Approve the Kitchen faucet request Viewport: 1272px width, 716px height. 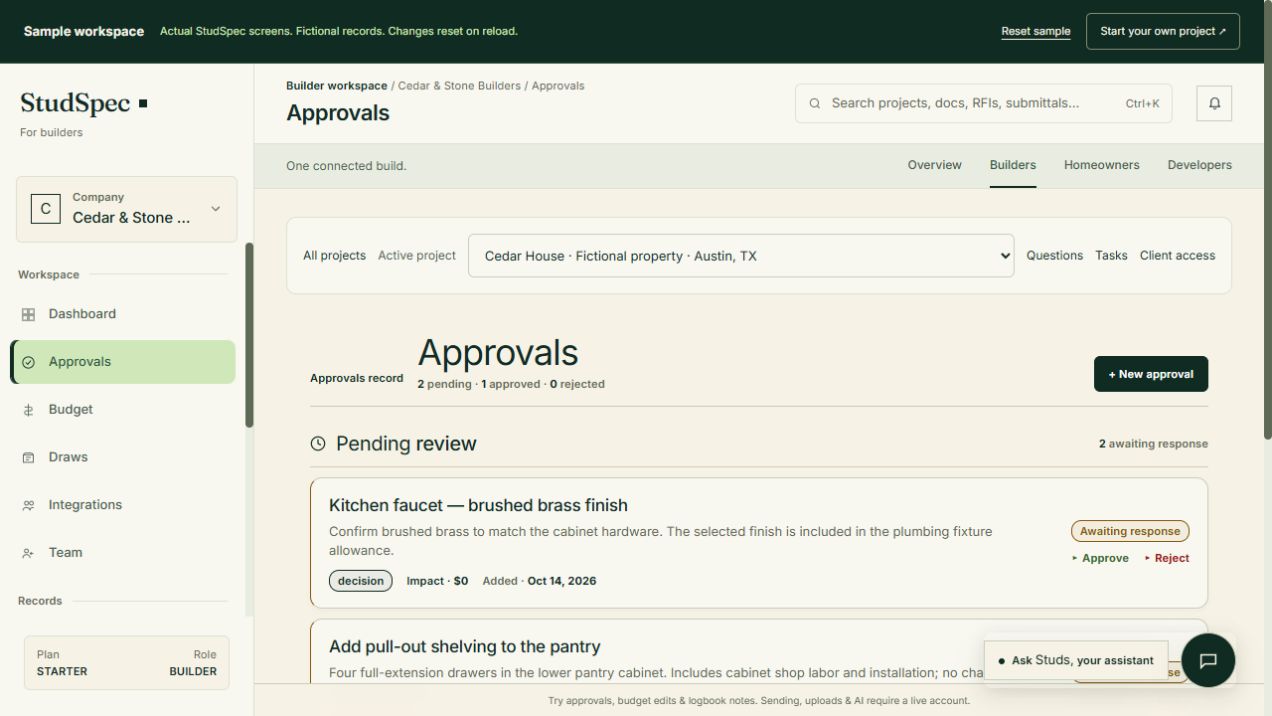[1100, 558]
